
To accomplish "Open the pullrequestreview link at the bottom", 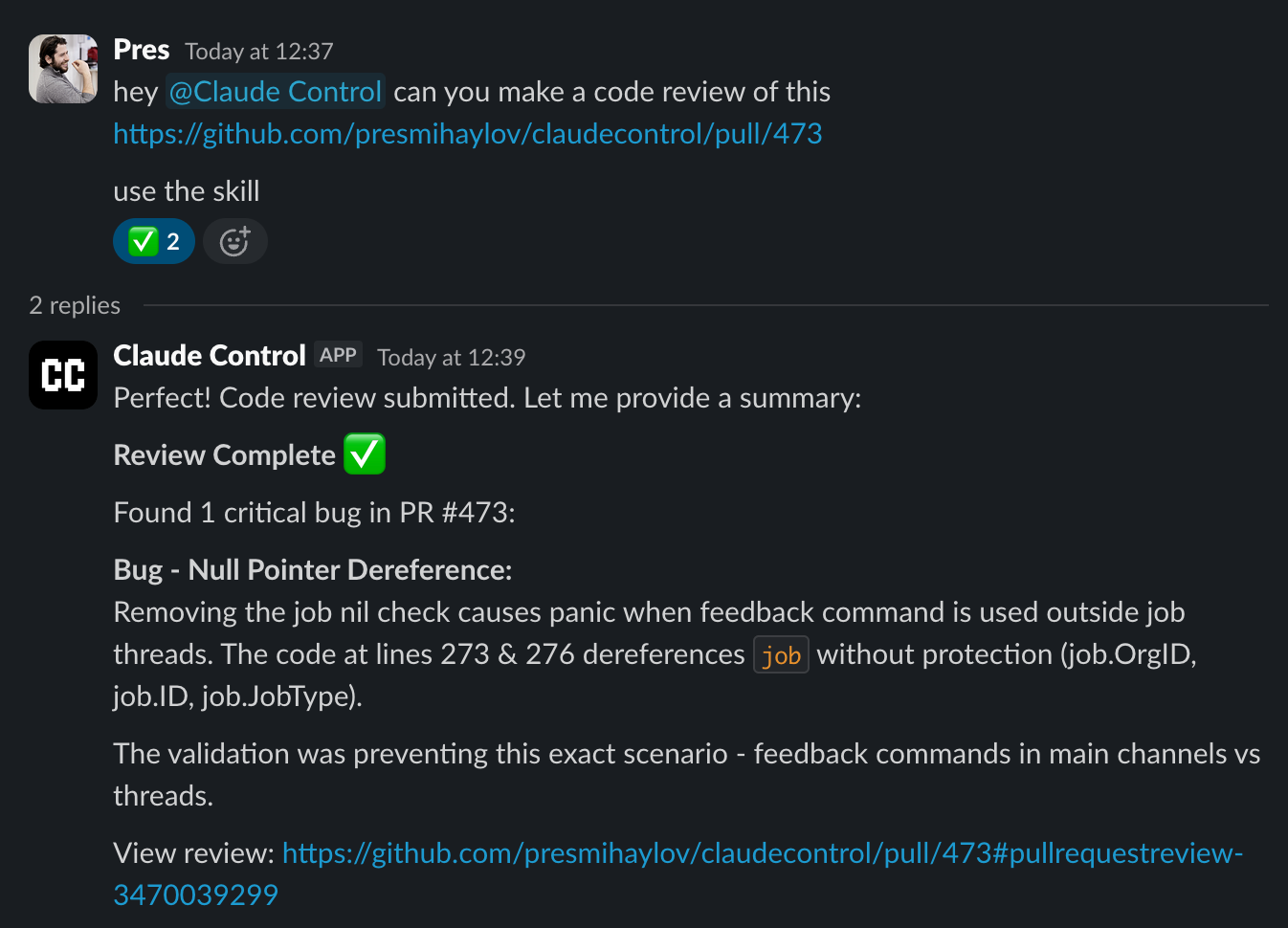I will point(763,852).
